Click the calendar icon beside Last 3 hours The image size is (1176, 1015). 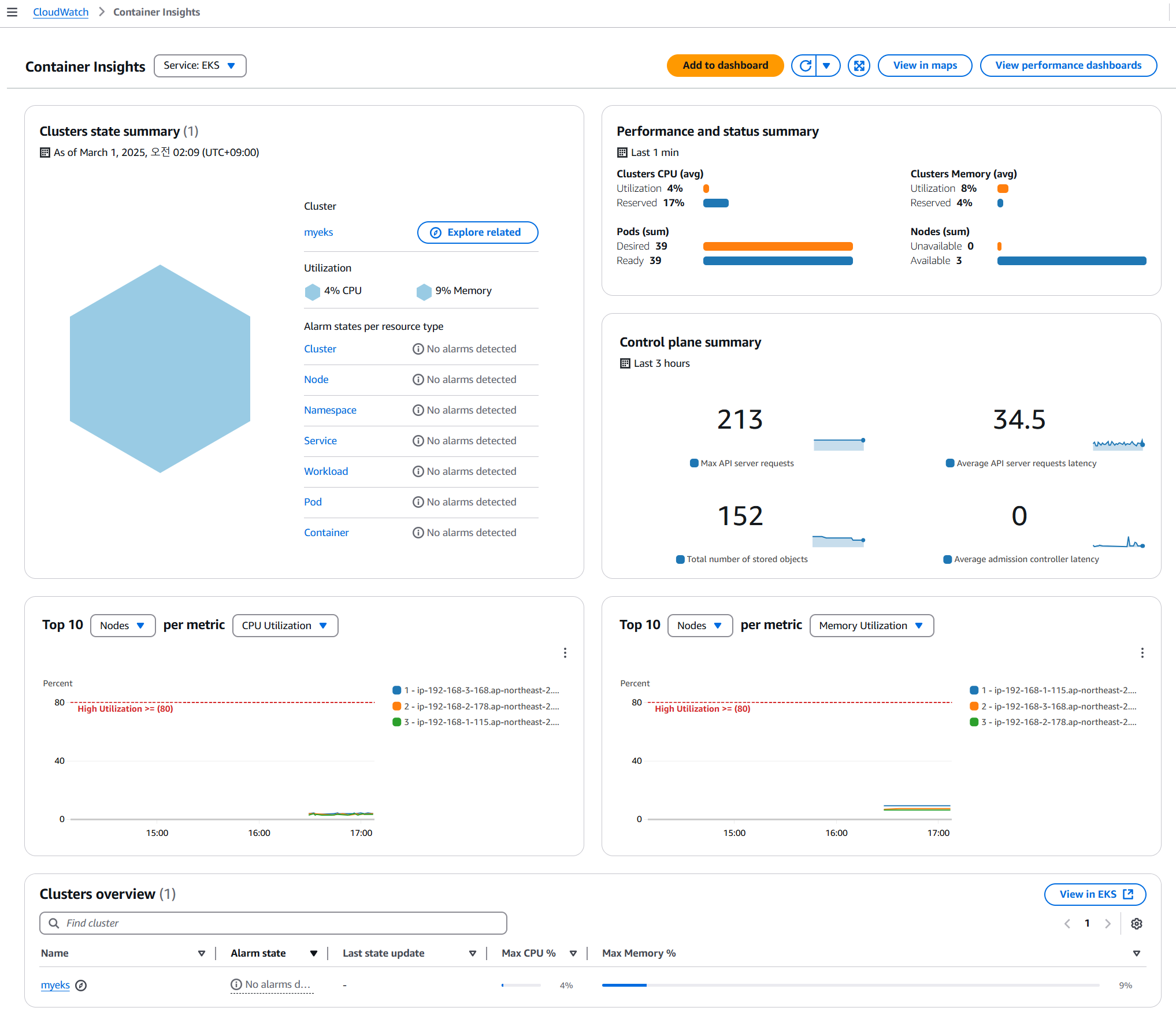coord(625,363)
